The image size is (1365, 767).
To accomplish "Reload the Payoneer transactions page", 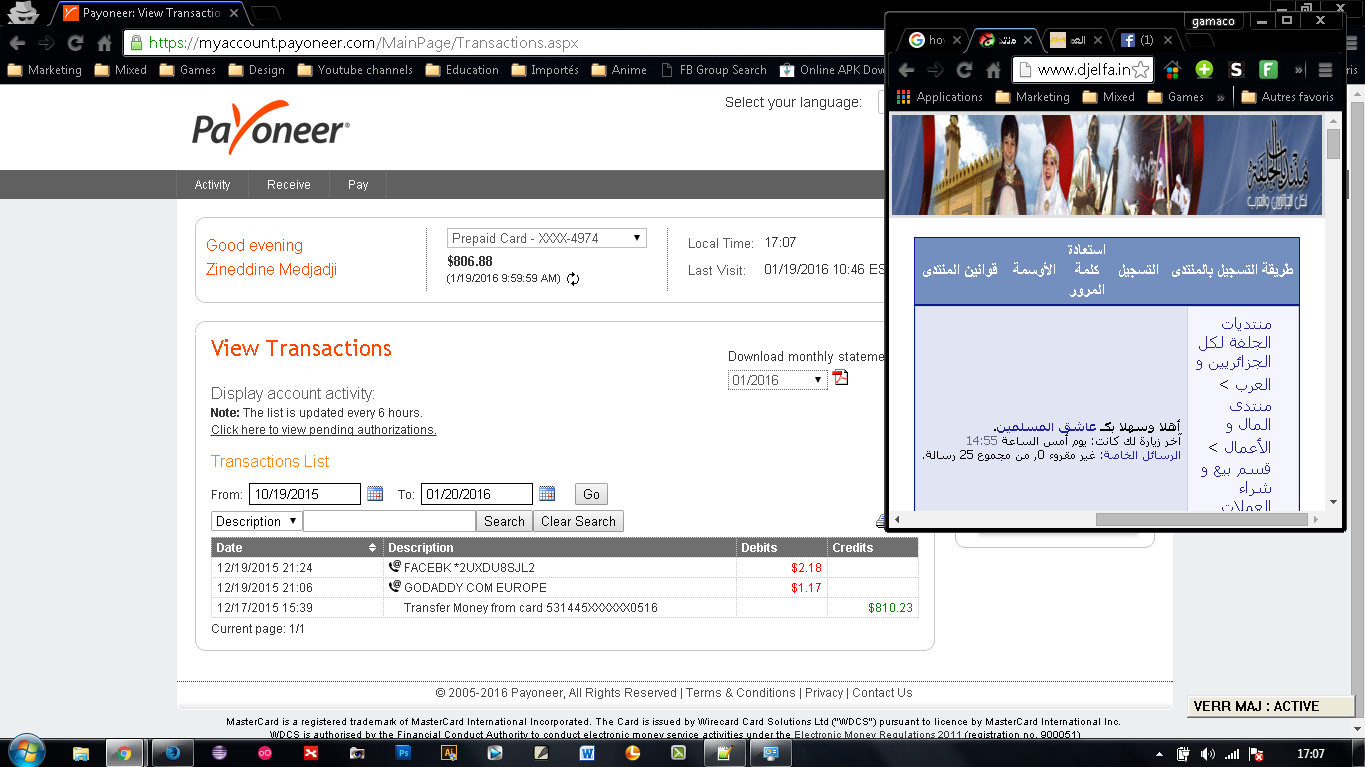I will tap(74, 43).
